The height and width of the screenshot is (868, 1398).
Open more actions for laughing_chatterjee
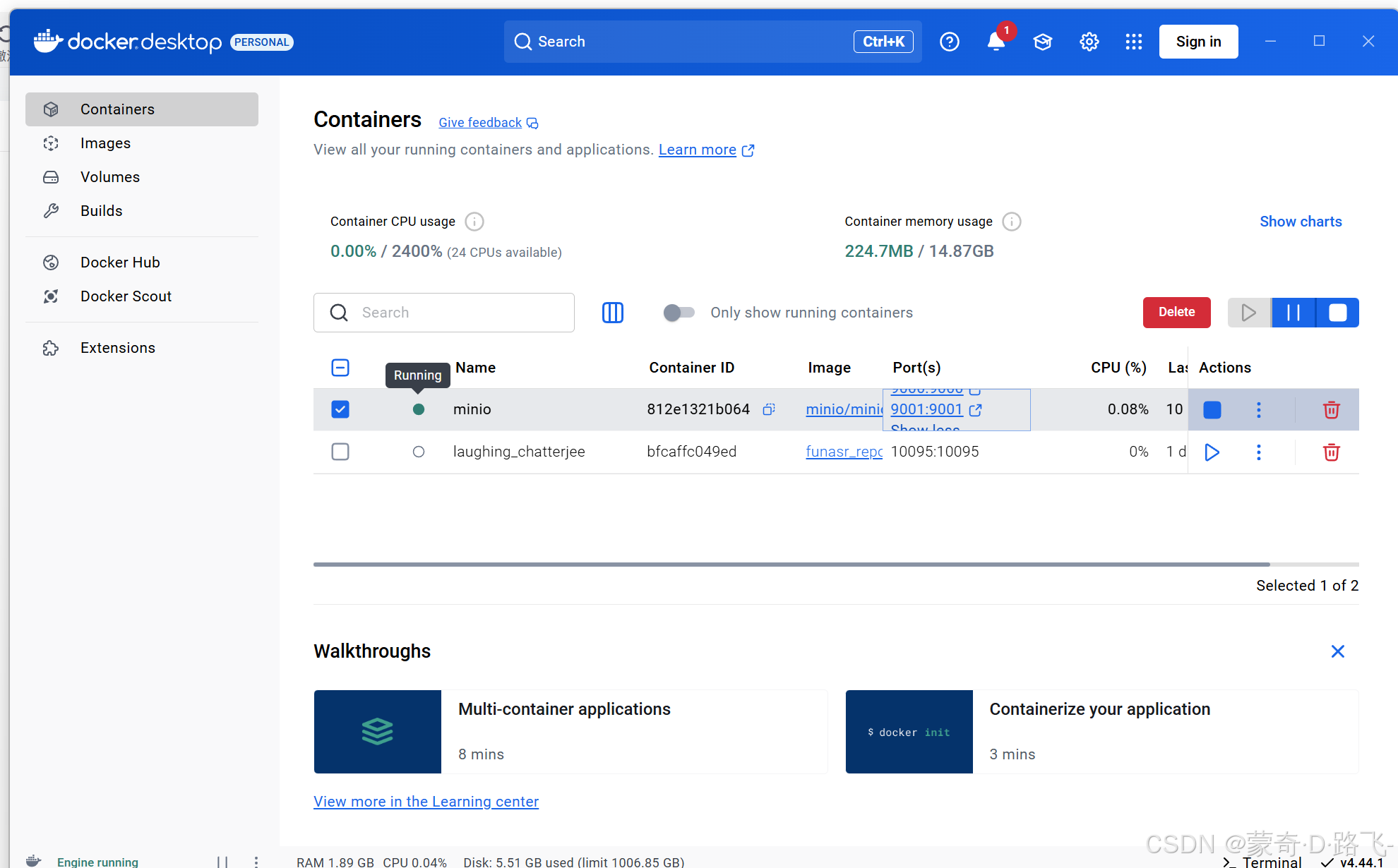[1259, 452]
